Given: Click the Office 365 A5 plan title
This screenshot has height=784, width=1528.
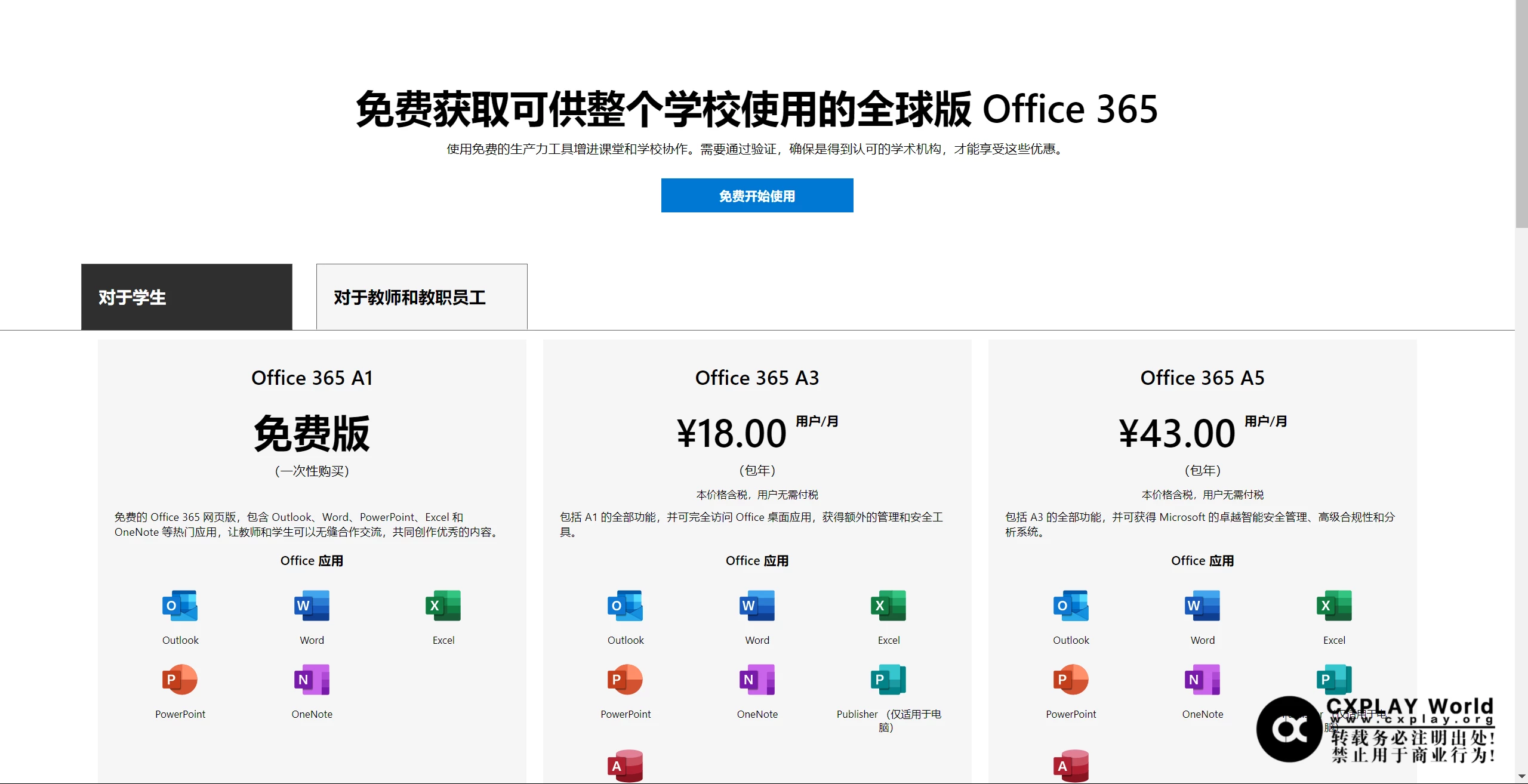Looking at the screenshot, I should (x=1202, y=378).
